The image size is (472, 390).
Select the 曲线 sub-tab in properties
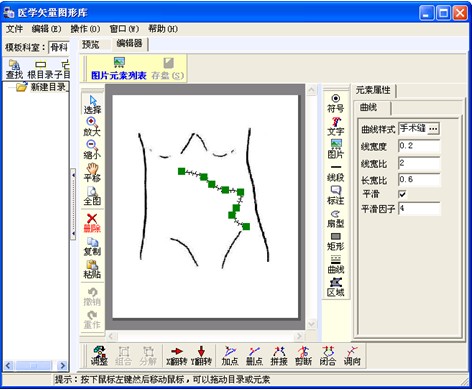pyautogui.click(x=369, y=108)
